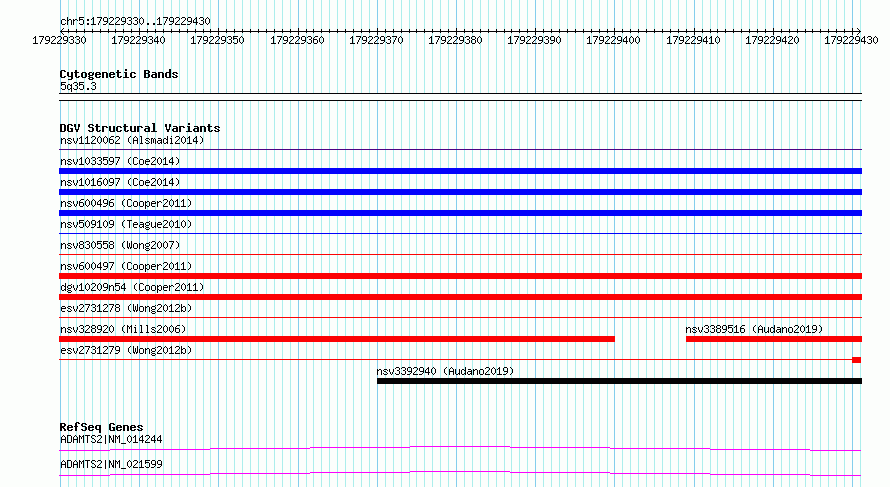Open variant dgv10209n54 (Cooper2011) label
Viewport: 890px width, 487px height.
(x=132, y=287)
